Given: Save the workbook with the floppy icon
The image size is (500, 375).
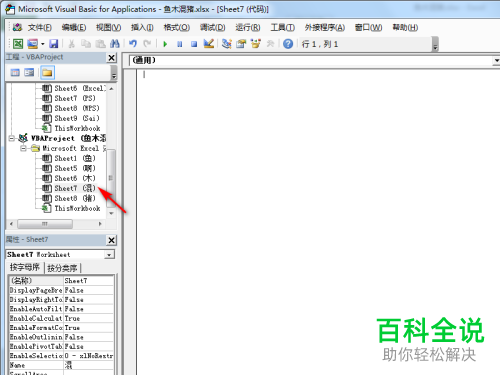Looking at the screenshot, I should click(x=53, y=44).
